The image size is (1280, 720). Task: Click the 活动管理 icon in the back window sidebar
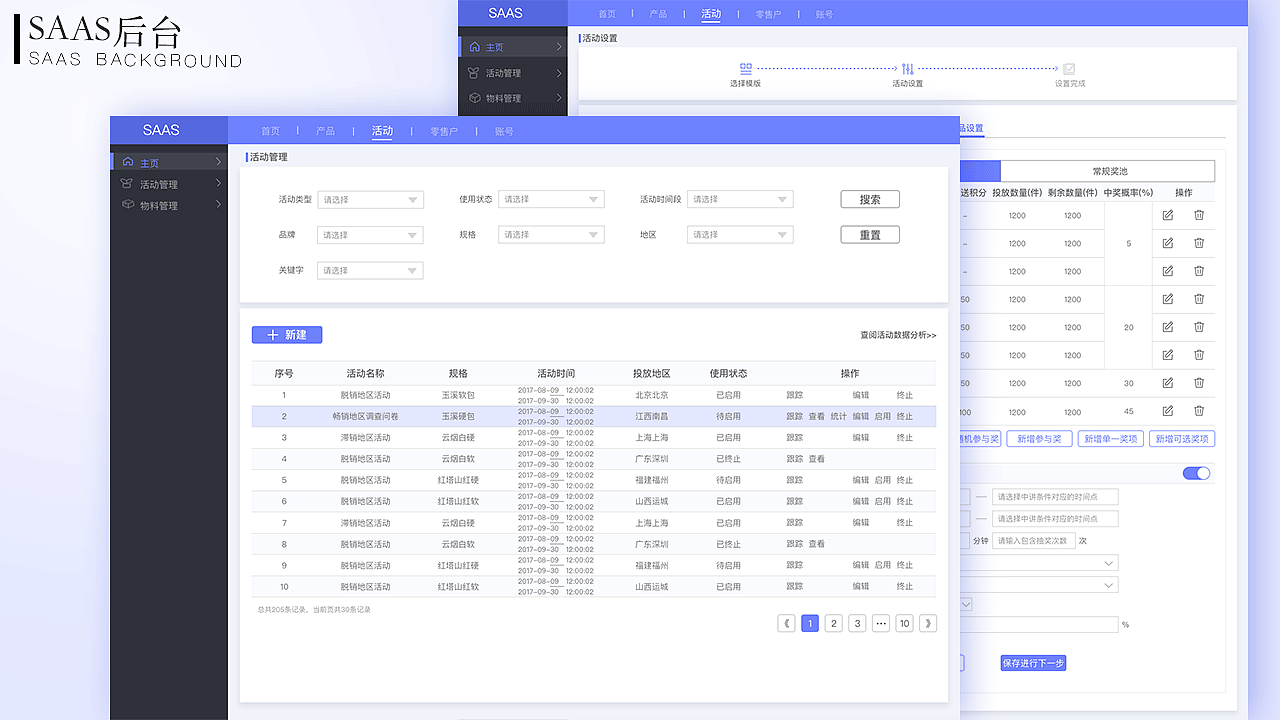pos(474,73)
